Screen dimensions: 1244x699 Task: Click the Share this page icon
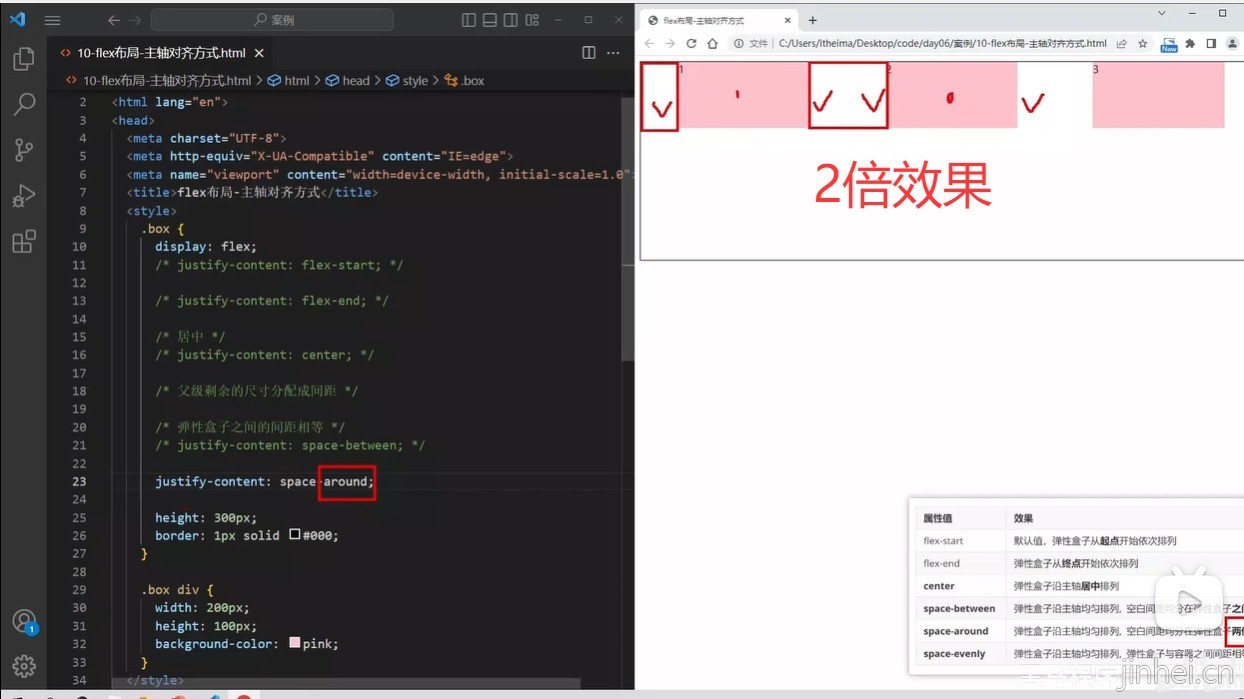pyautogui.click(x=1122, y=44)
